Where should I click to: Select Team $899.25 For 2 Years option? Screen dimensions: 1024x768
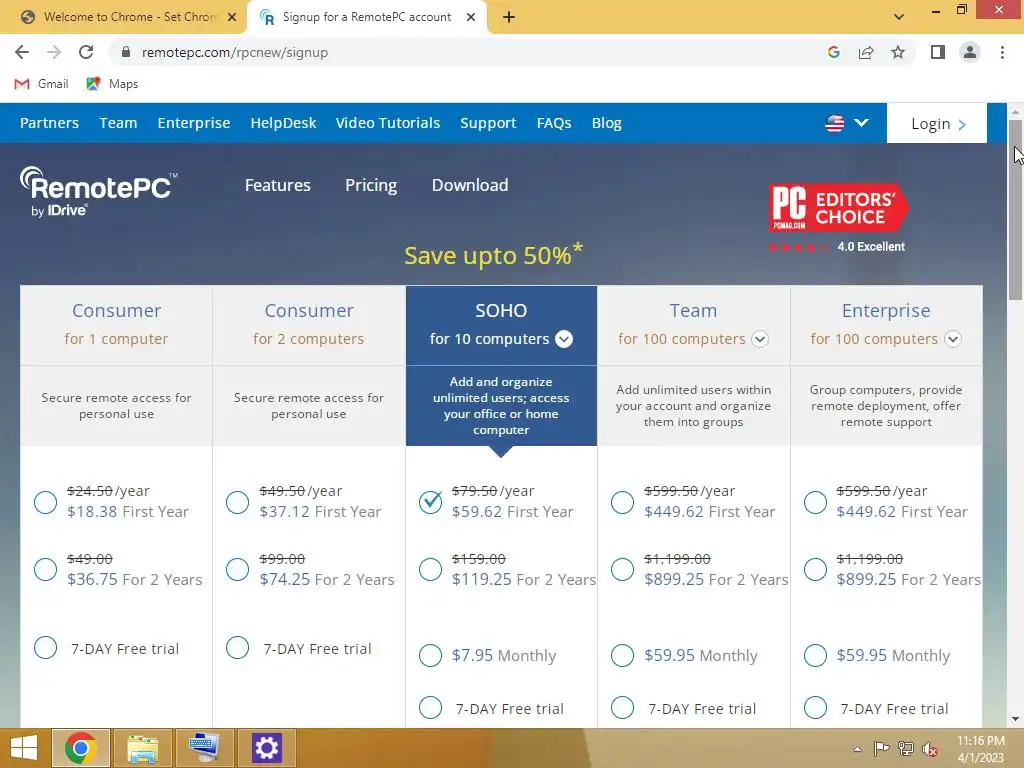(622, 569)
